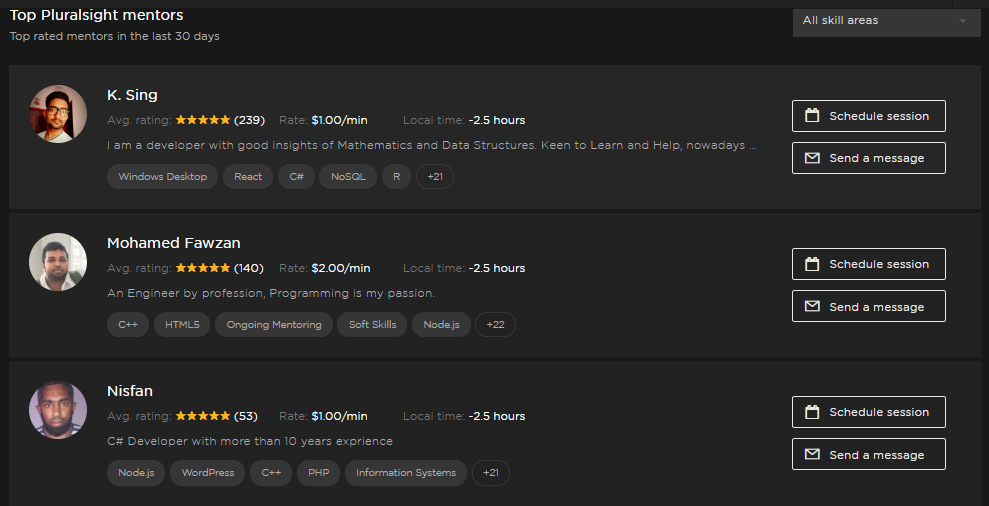989x506 pixels.
Task: Open K. Sing mentor name link
Action: (132, 95)
